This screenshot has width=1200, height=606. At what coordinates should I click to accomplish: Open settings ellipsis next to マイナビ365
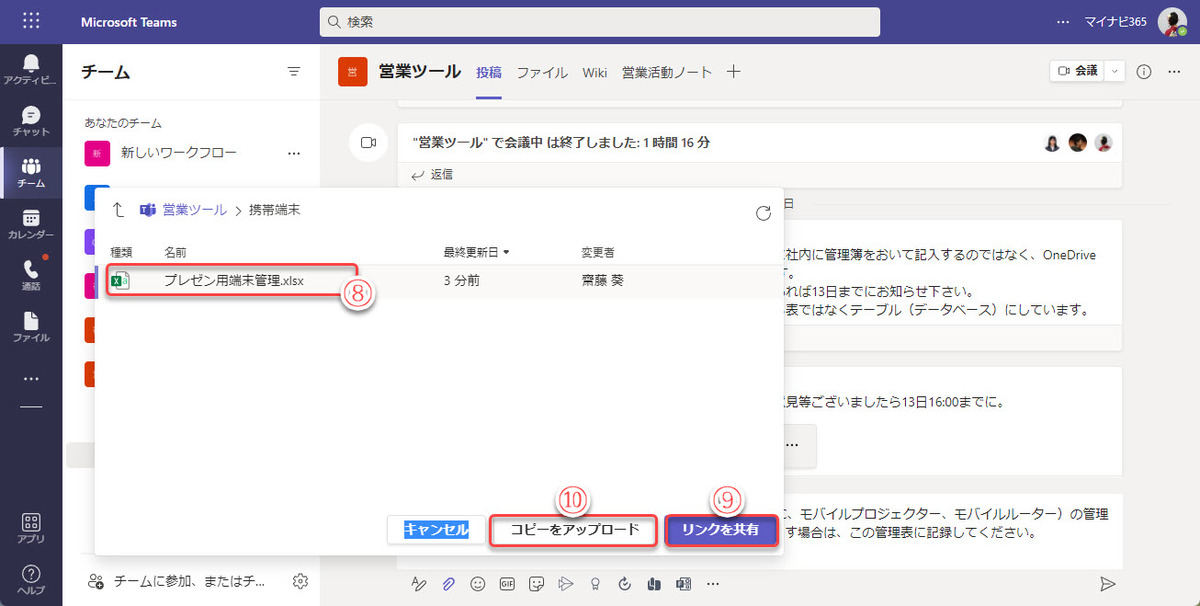coord(1063,21)
